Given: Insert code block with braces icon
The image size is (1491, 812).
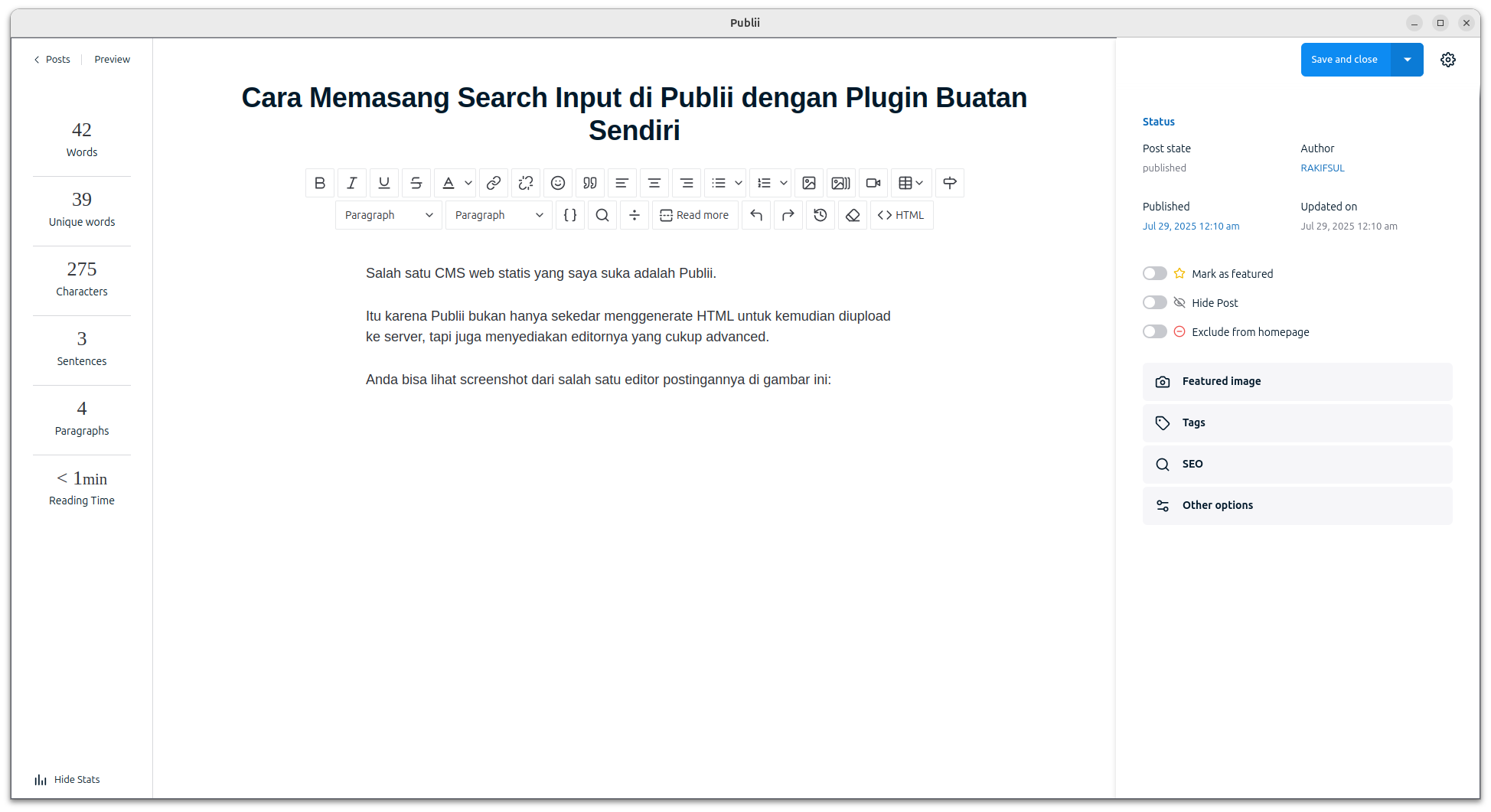Looking at the screenshot, I should click(570, 215).
